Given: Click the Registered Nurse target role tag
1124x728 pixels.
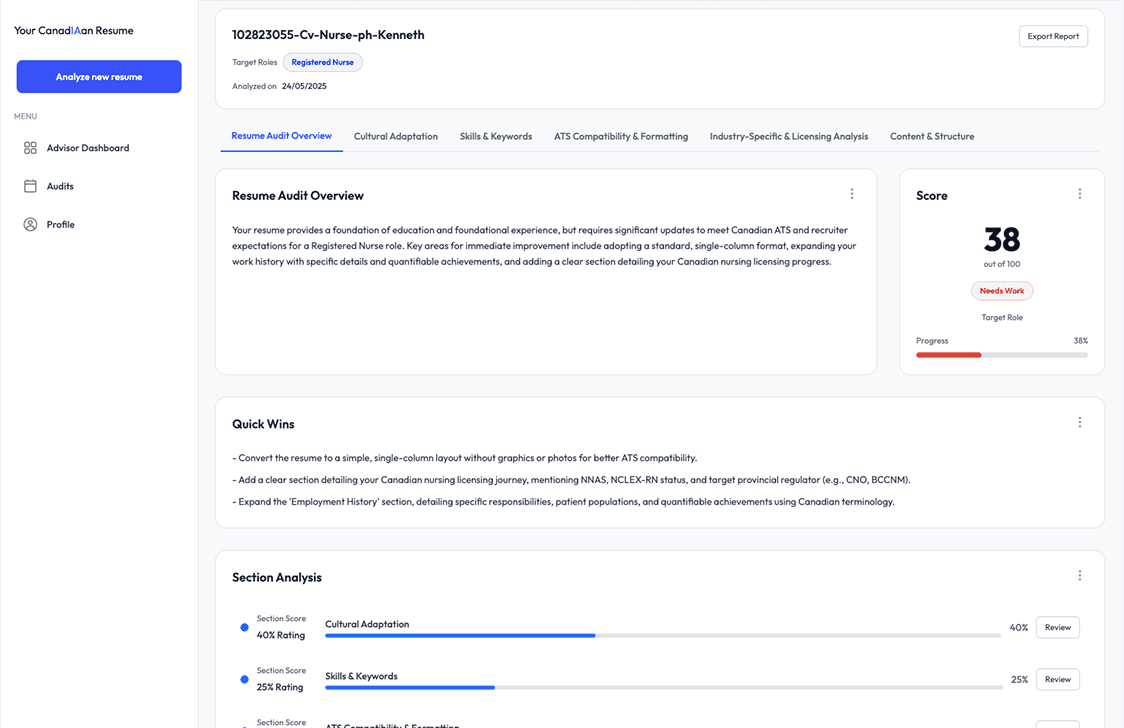Looking at the screenshot, I should pyautogui.click(x=323, y=62).
